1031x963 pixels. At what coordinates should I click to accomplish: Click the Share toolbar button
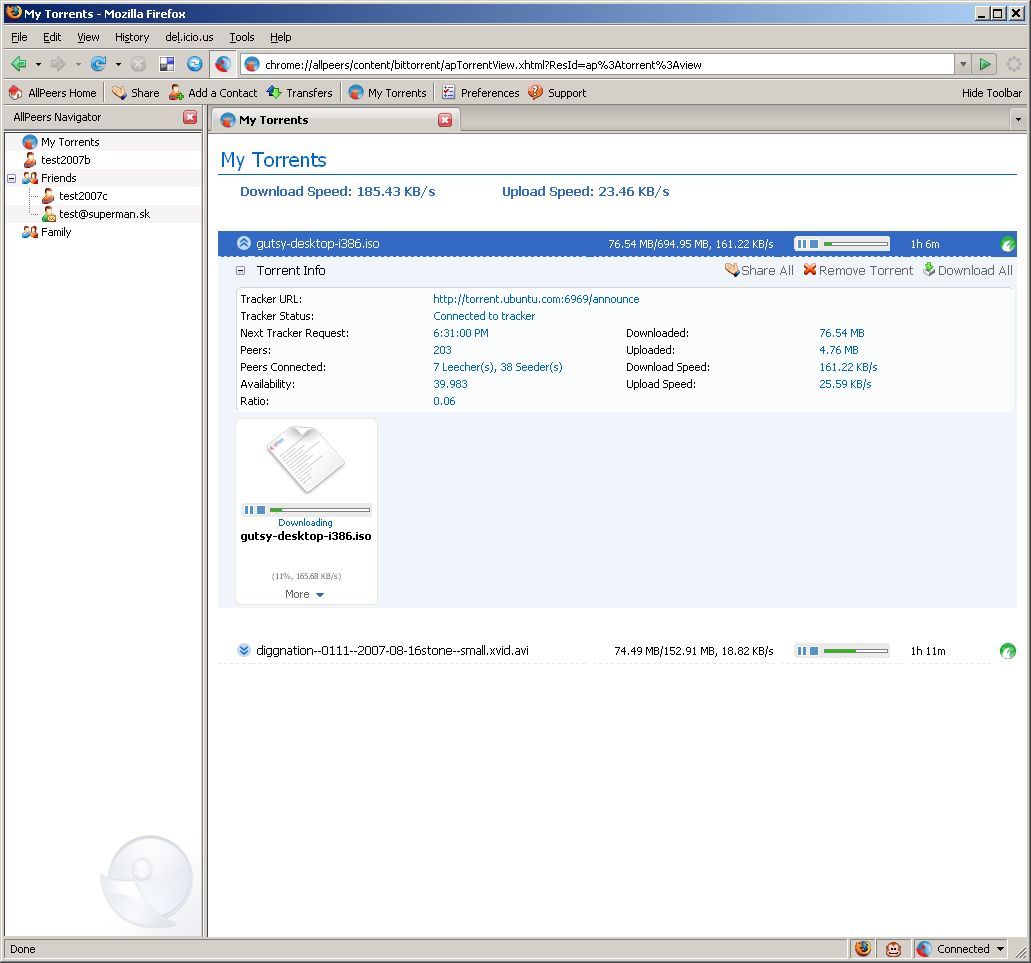[135, 93]
